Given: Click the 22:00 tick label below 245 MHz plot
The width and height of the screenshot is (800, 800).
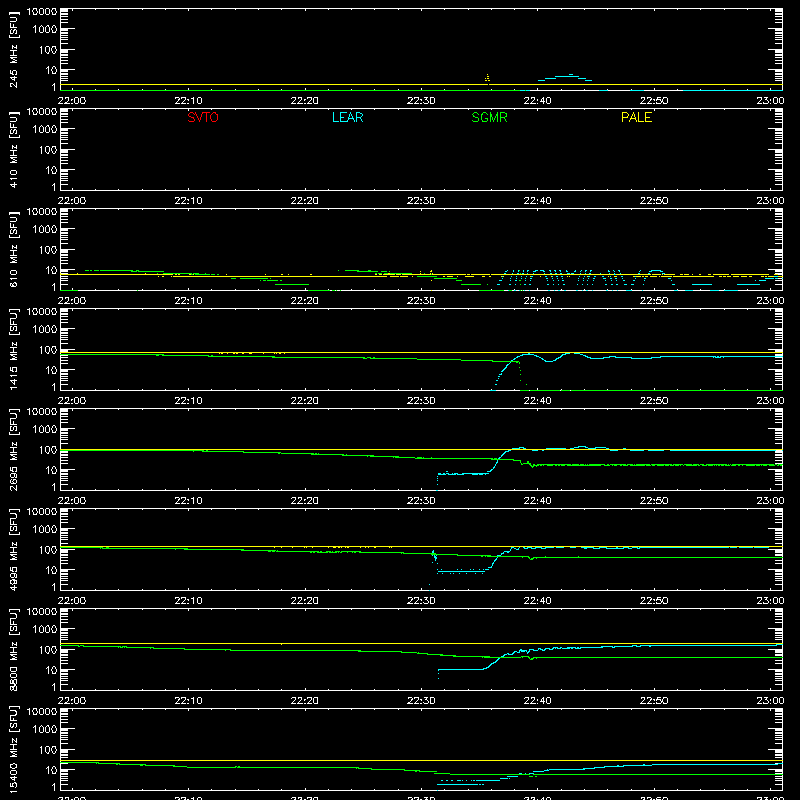Looking at the screenshot, I should pyautogui.click(x=71, y=101).
